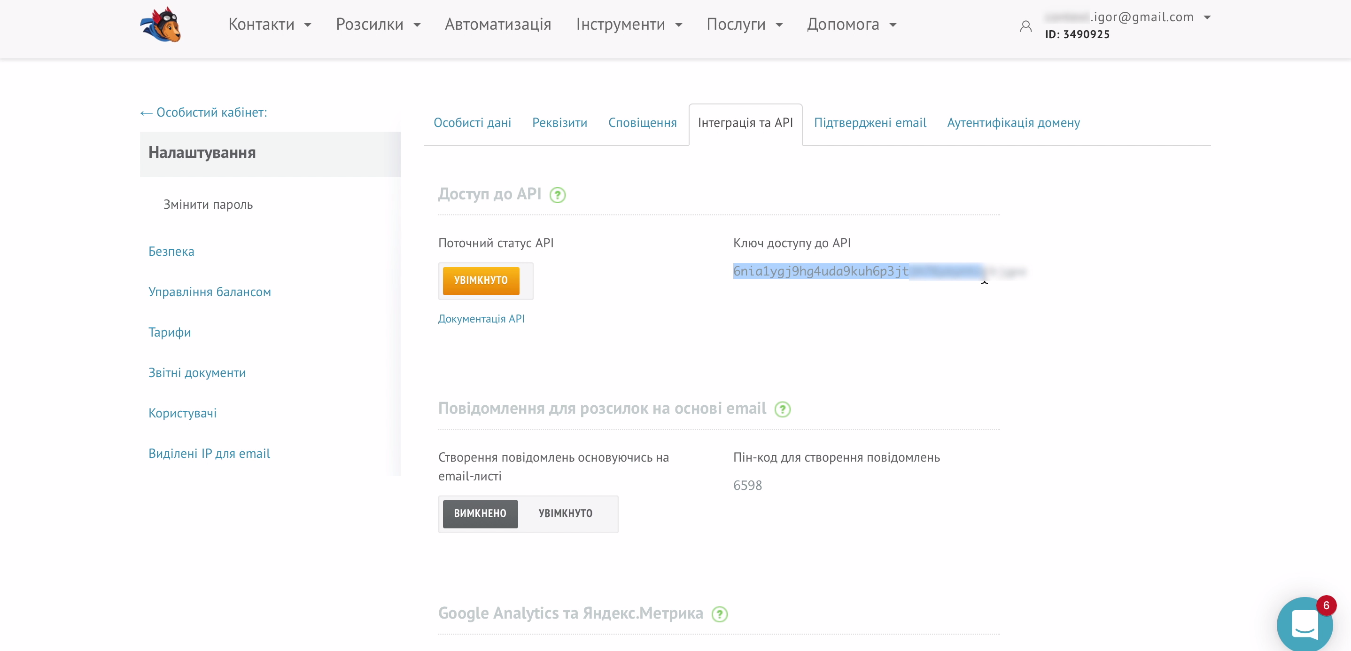Open help tooltip beside Google Analytics heading

click(x=720, y=614)
